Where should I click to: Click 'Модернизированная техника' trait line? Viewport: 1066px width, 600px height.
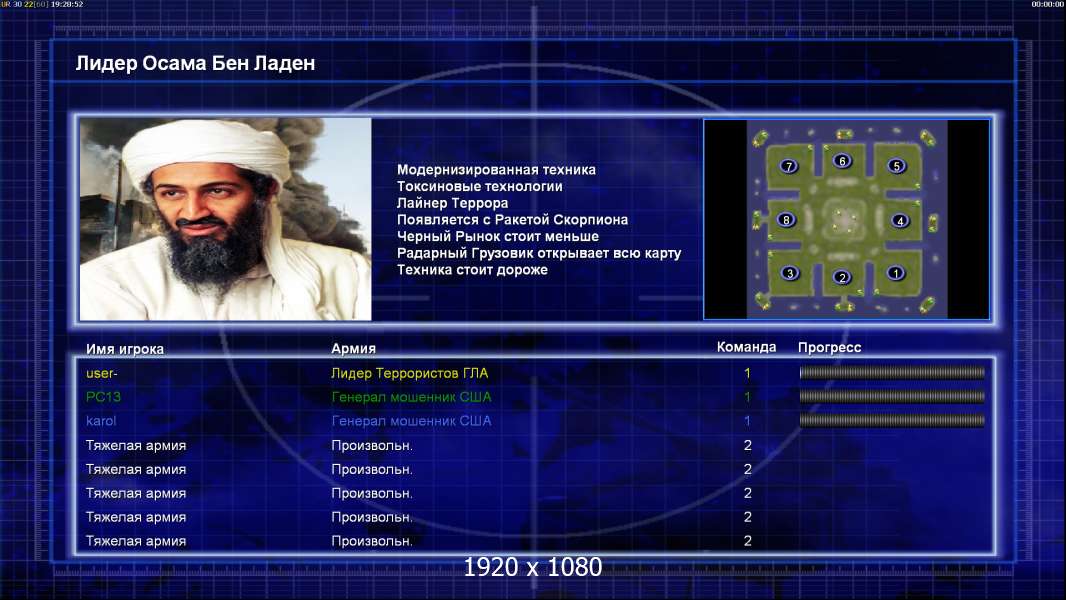click(x=496, y=170)
